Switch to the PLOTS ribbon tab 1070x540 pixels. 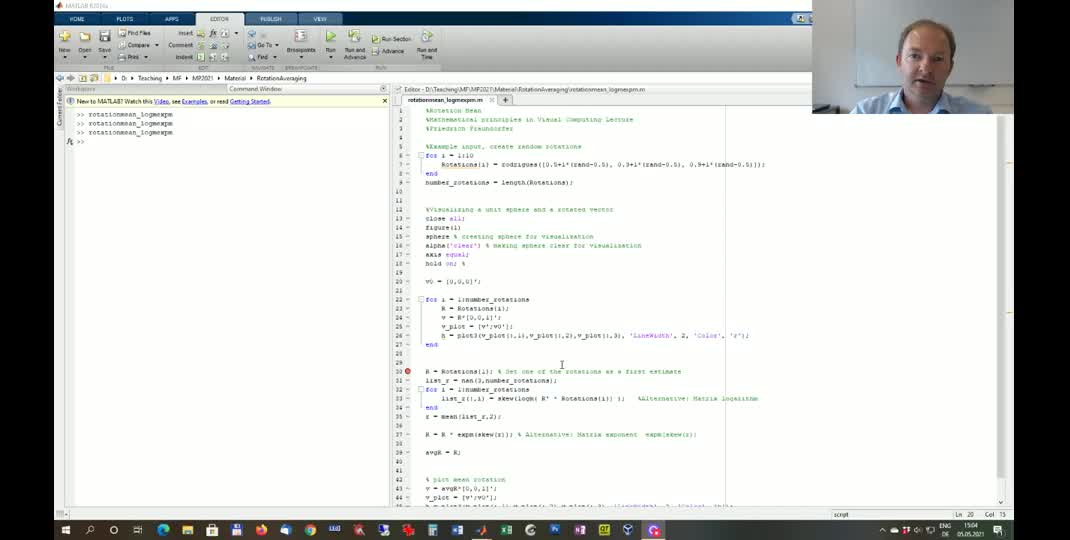124,18
